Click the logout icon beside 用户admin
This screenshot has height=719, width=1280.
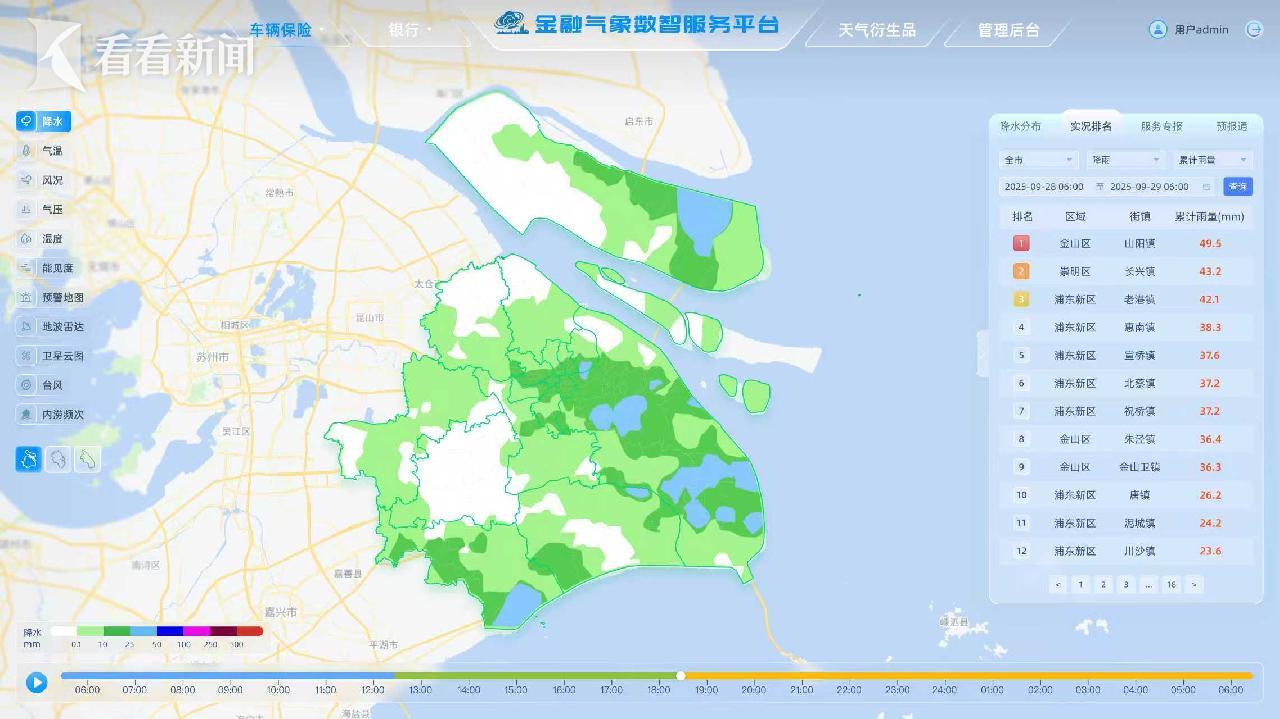(1253, 30)
